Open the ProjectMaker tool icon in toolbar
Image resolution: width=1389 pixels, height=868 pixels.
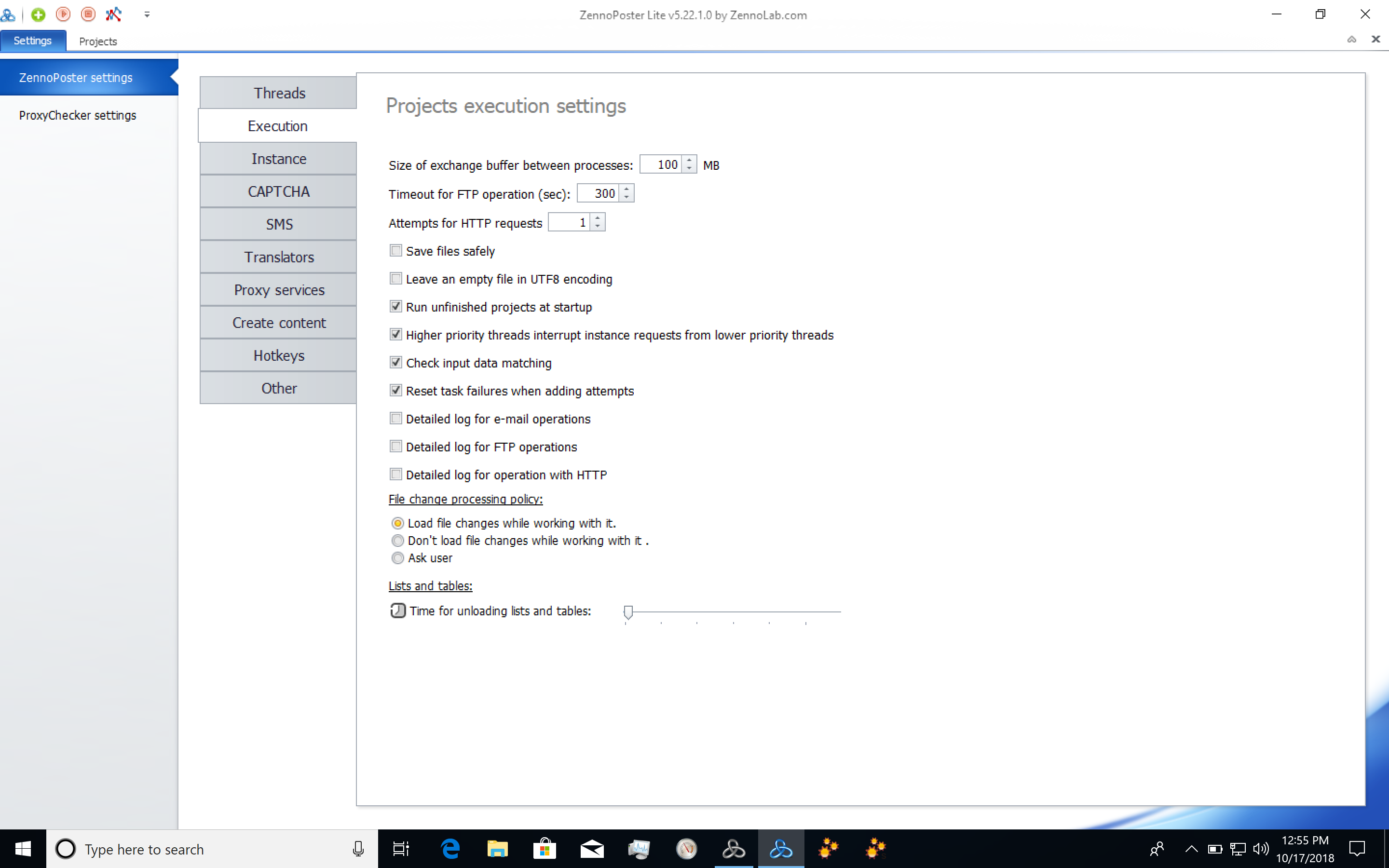(114, 14)
